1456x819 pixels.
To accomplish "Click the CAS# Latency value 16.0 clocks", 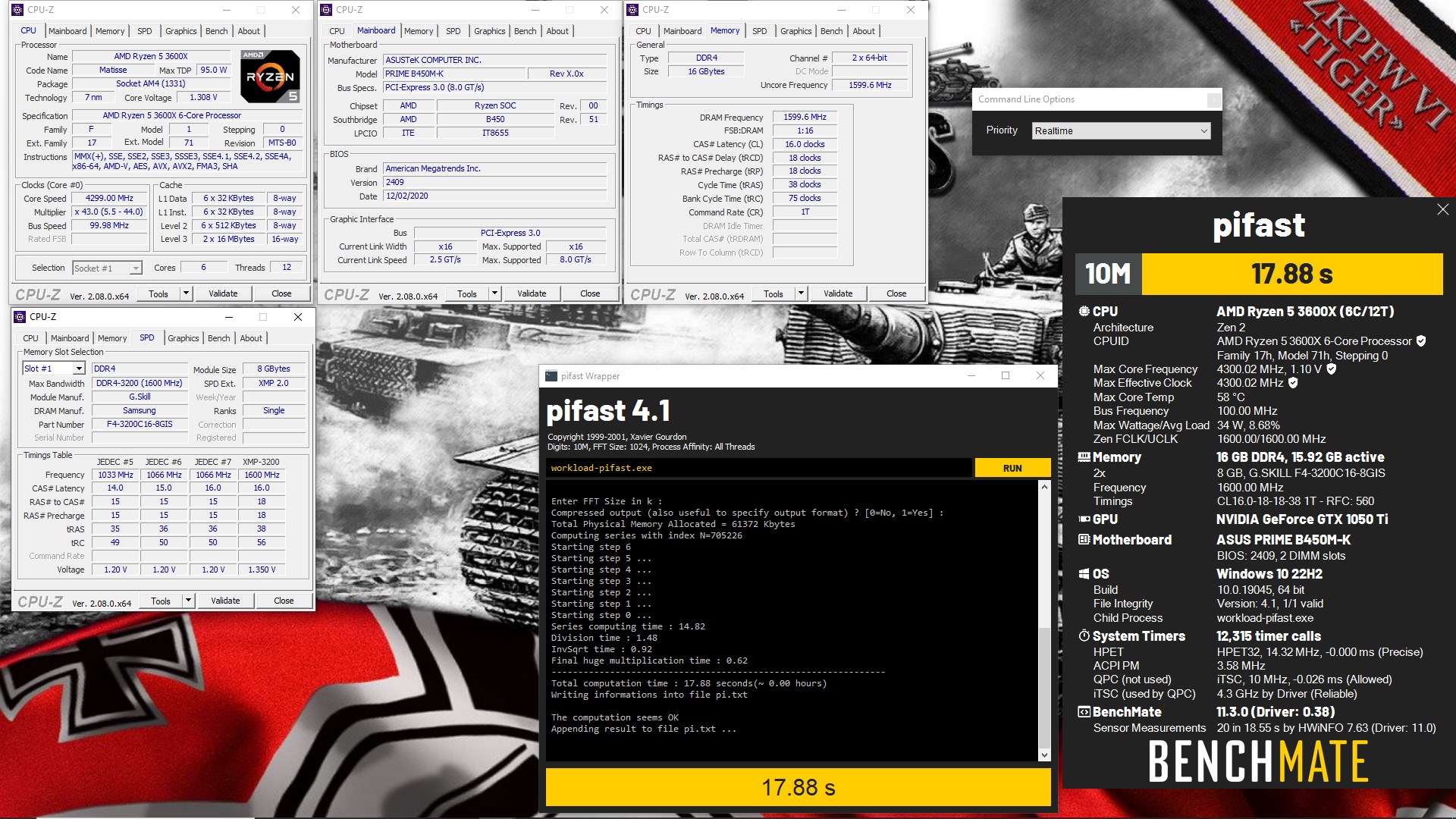I will click(805, 144).
